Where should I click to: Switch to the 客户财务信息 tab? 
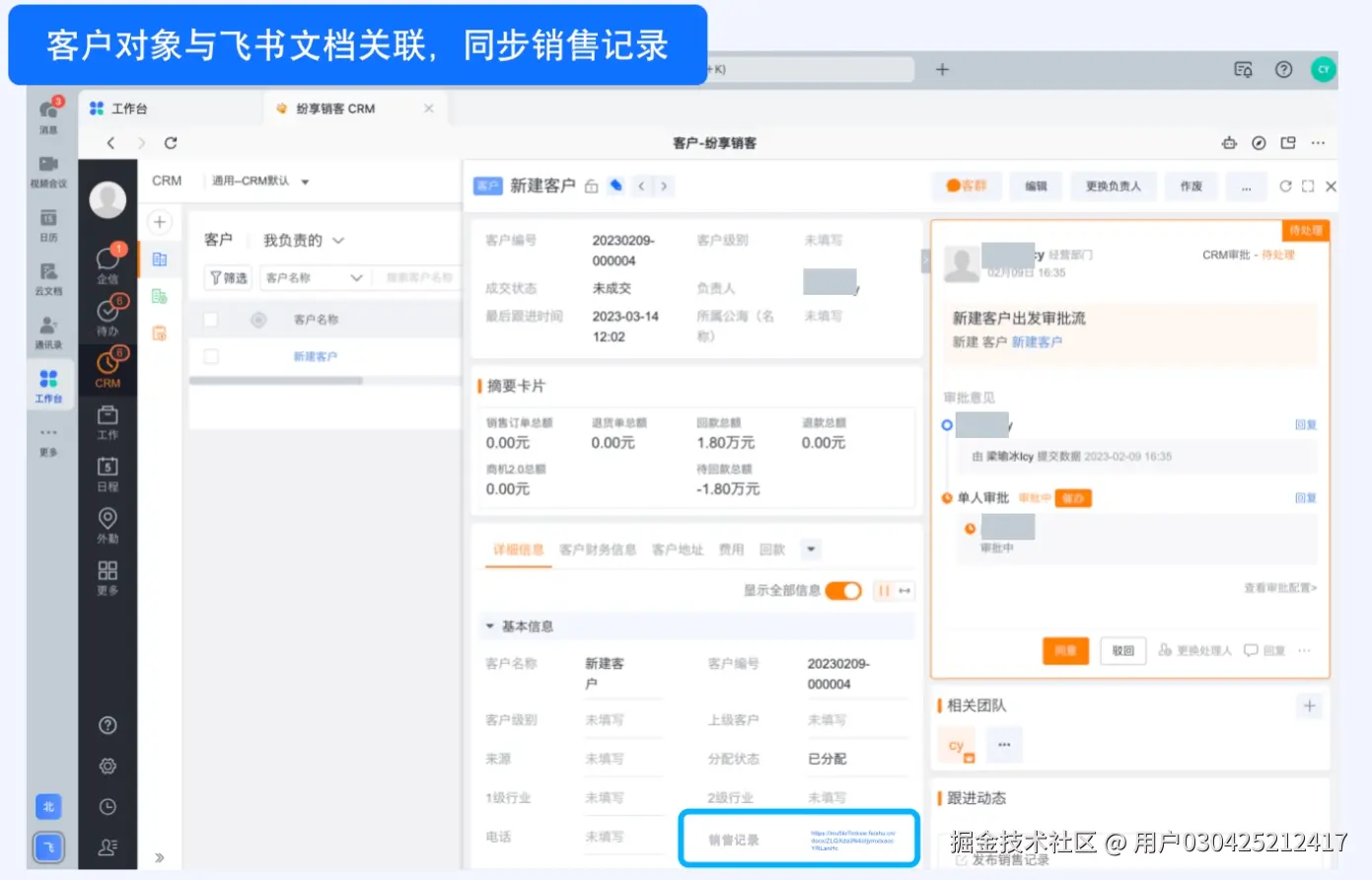point(598,549)
